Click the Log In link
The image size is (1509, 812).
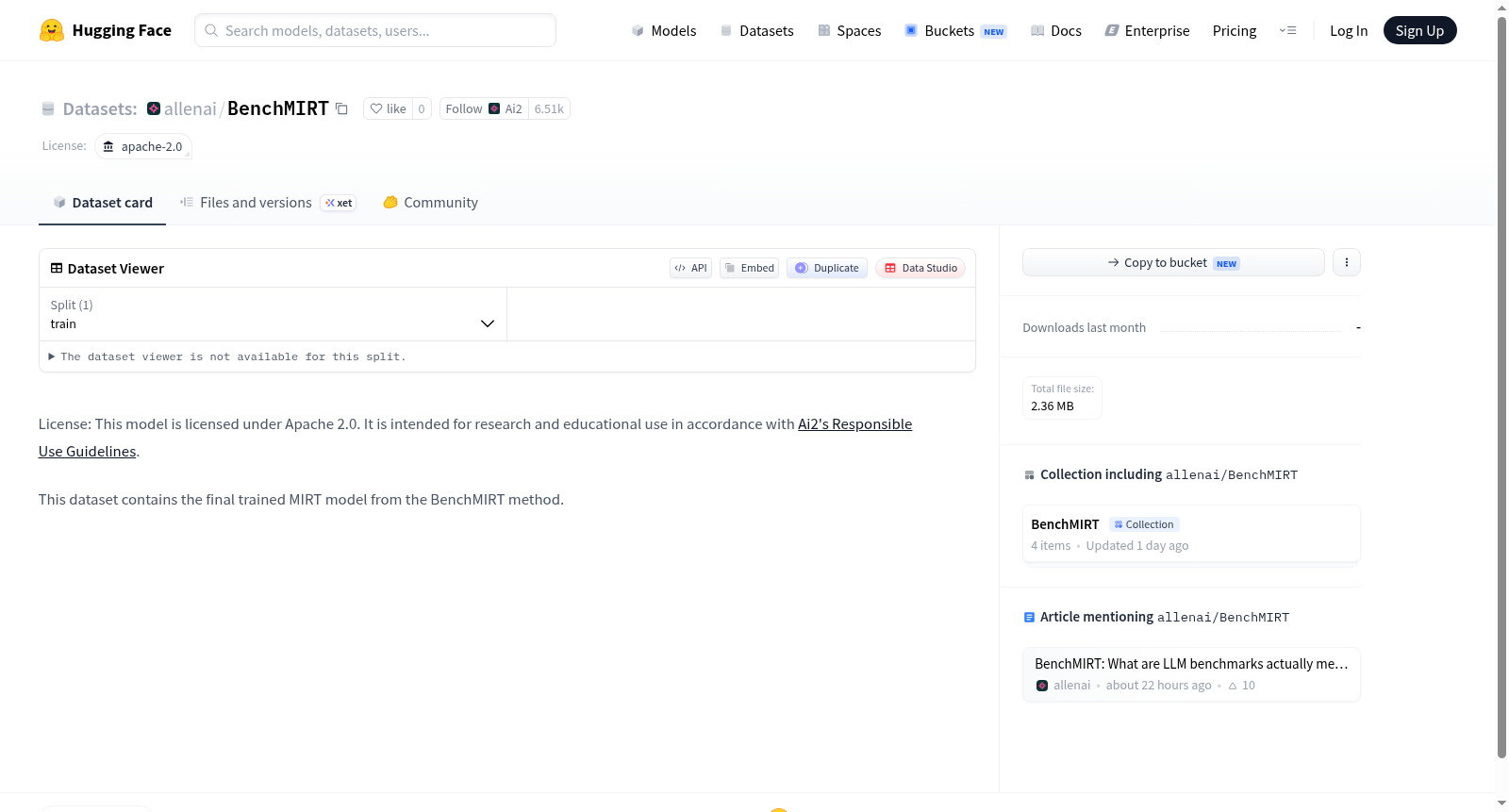(1349, 30)
